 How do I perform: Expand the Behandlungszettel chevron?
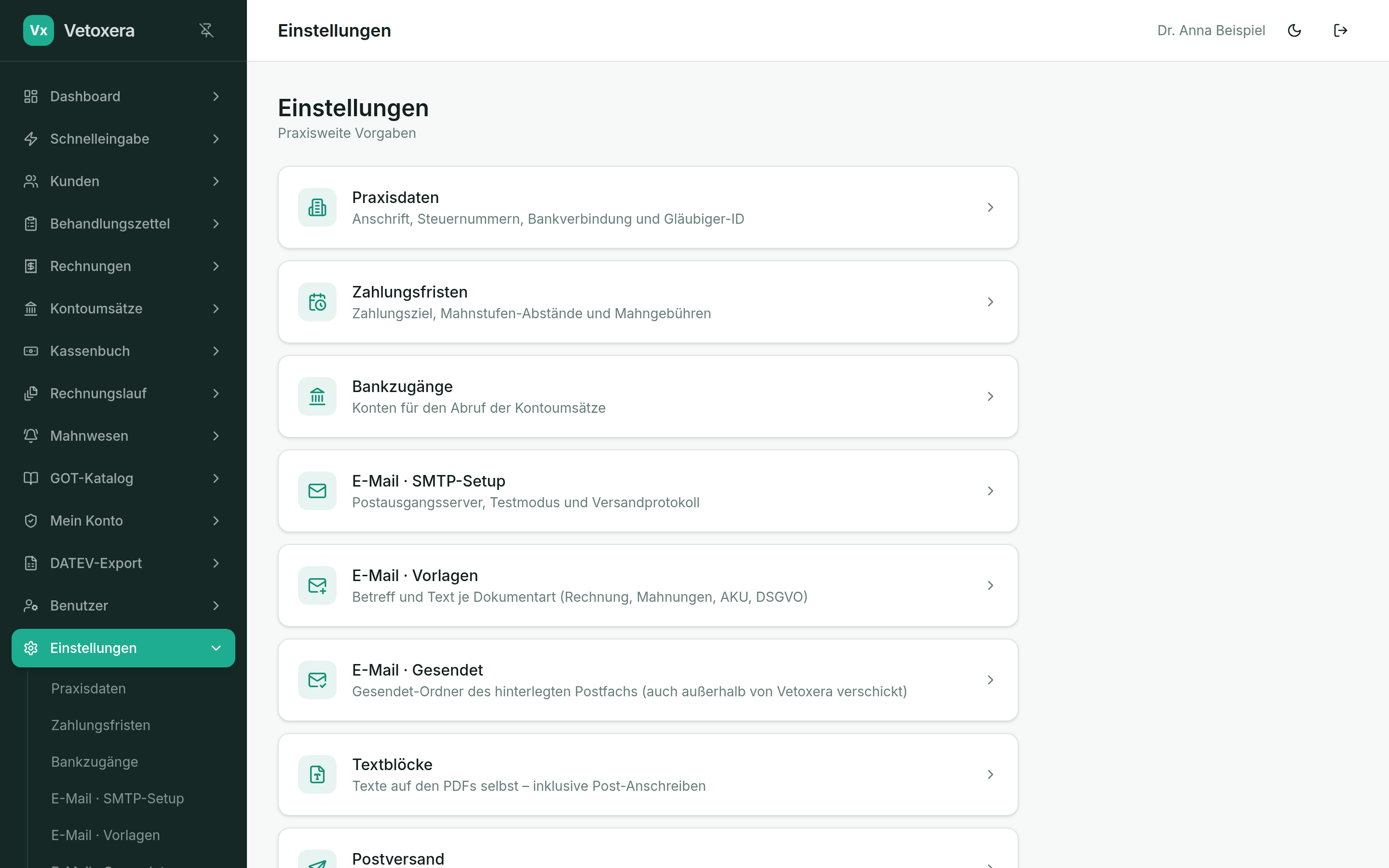pos(216,224)
